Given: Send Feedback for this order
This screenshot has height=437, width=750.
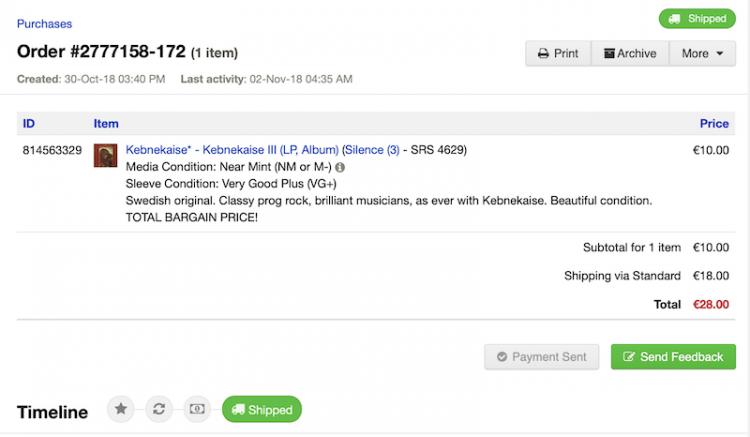Looking at the screenshot, I should point(673,357).
